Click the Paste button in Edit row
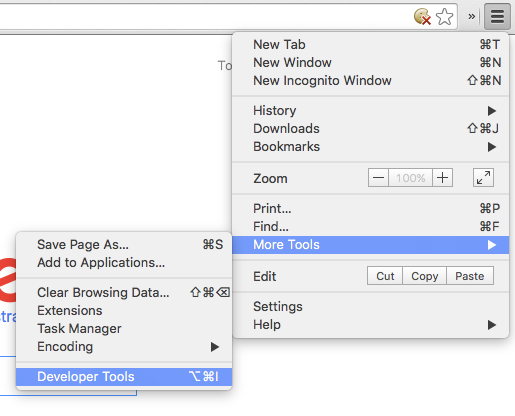Viewport: 515px width, 416px height. [x=470, y=276]
